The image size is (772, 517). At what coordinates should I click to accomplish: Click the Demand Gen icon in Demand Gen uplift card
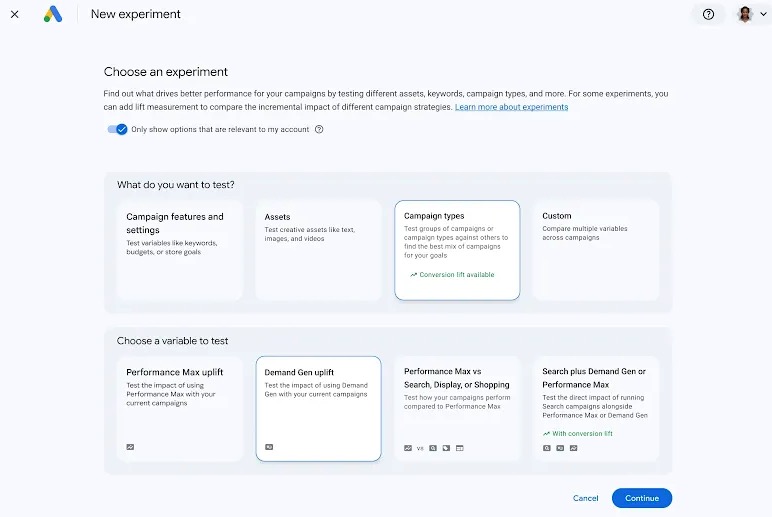coord(269,447)
